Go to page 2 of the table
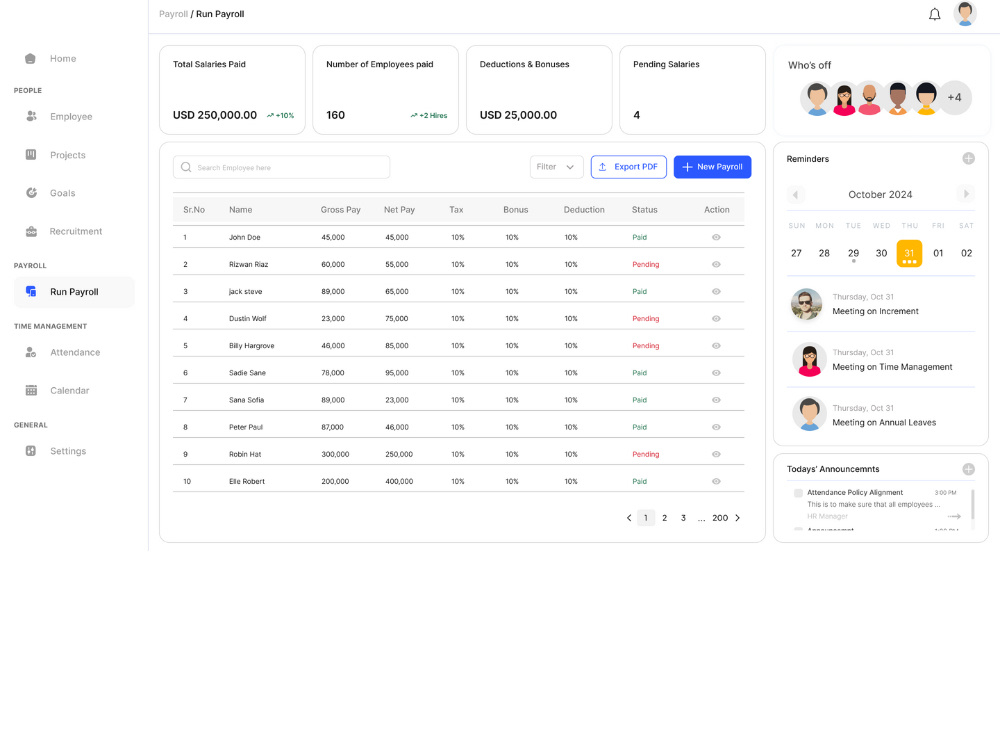The height and width of the screenshot is (750, 1000). click(665, 518)
